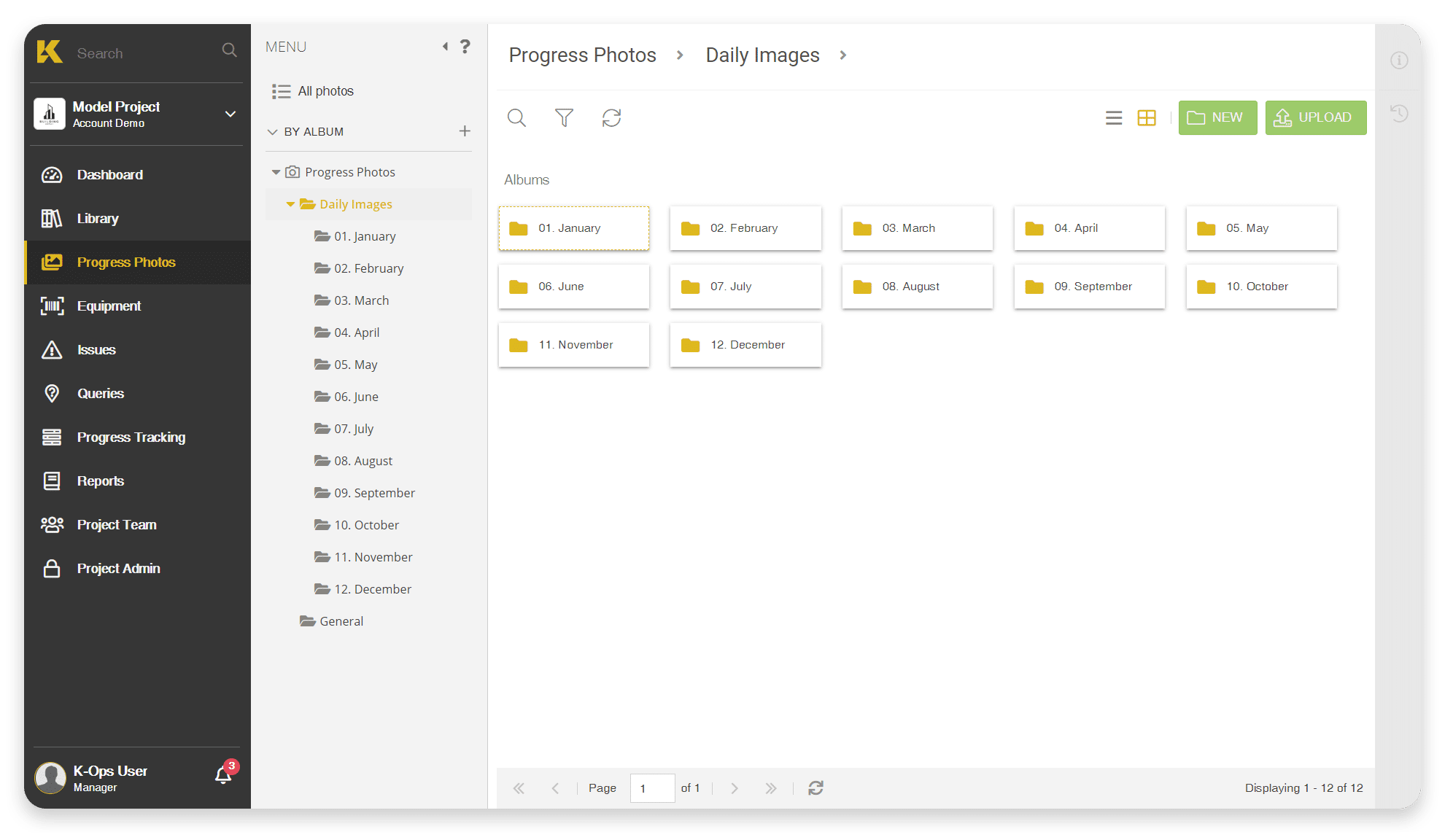Add new album with plus icon
The image size is (1453, 840).
[x=465, y=131]
